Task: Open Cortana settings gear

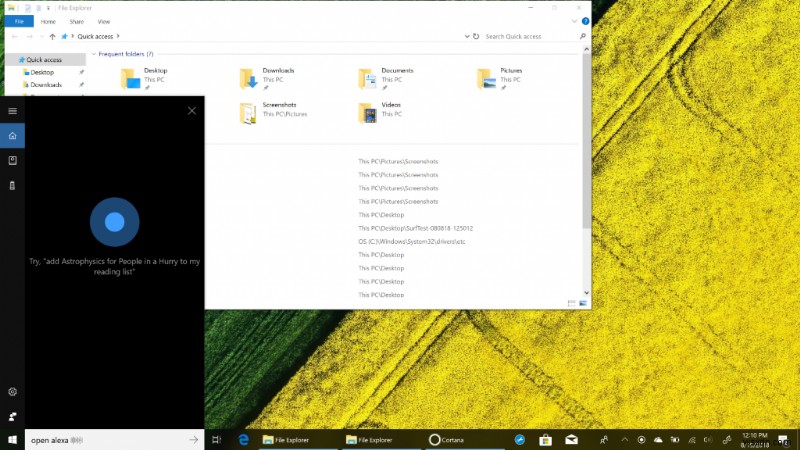Action: (x=12, y=392)
